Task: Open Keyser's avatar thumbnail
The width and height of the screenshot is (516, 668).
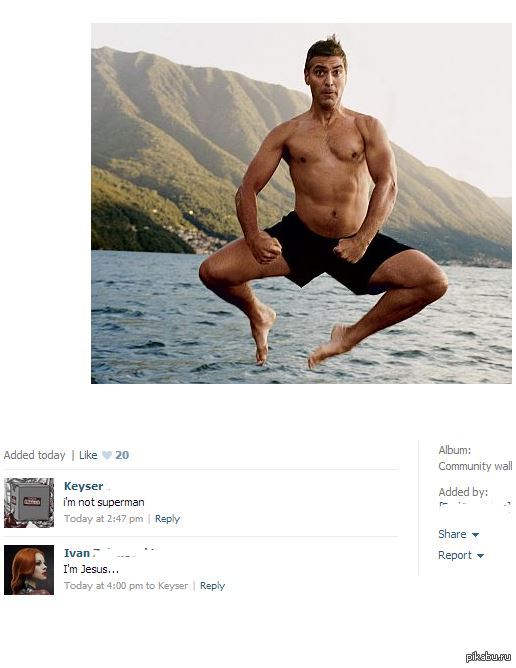Action: point(29,503)
